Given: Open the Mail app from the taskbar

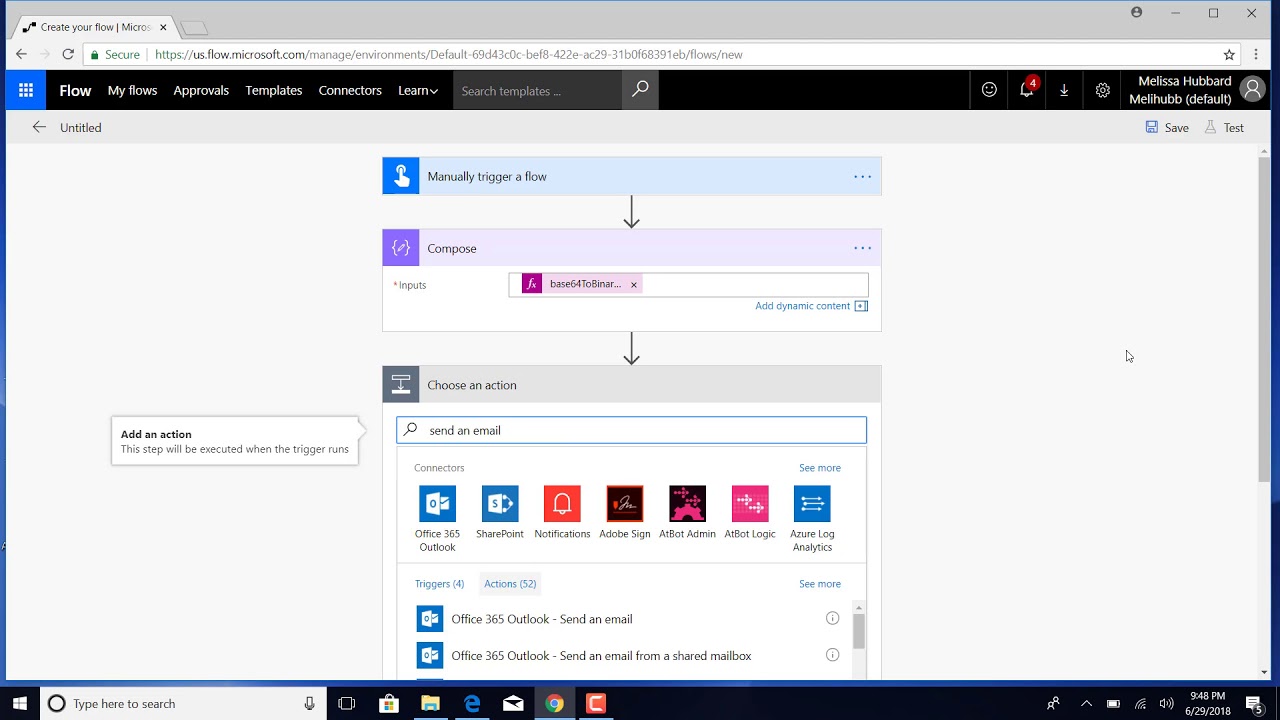Looking at the screenshot, I should point(513,703).
